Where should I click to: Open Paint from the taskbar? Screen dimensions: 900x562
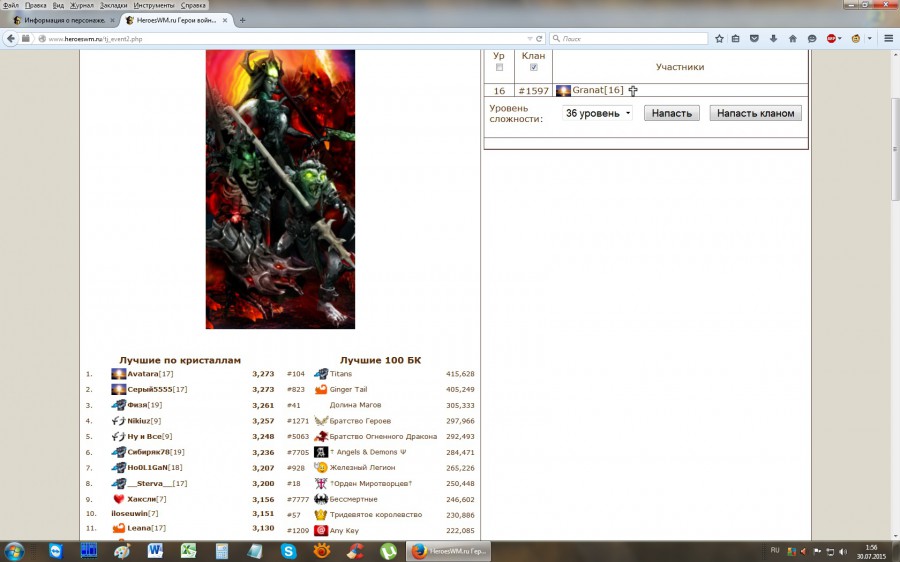[x=122, y=552]
